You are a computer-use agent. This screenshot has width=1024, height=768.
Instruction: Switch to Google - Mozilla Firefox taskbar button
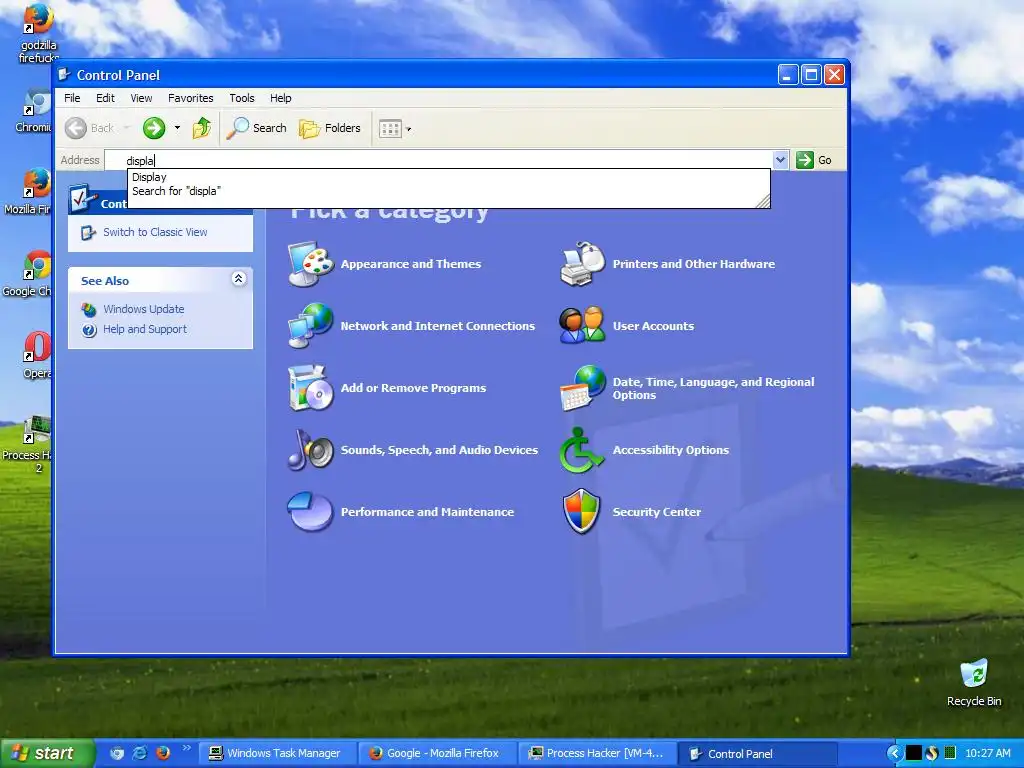[x=436, y=753]
